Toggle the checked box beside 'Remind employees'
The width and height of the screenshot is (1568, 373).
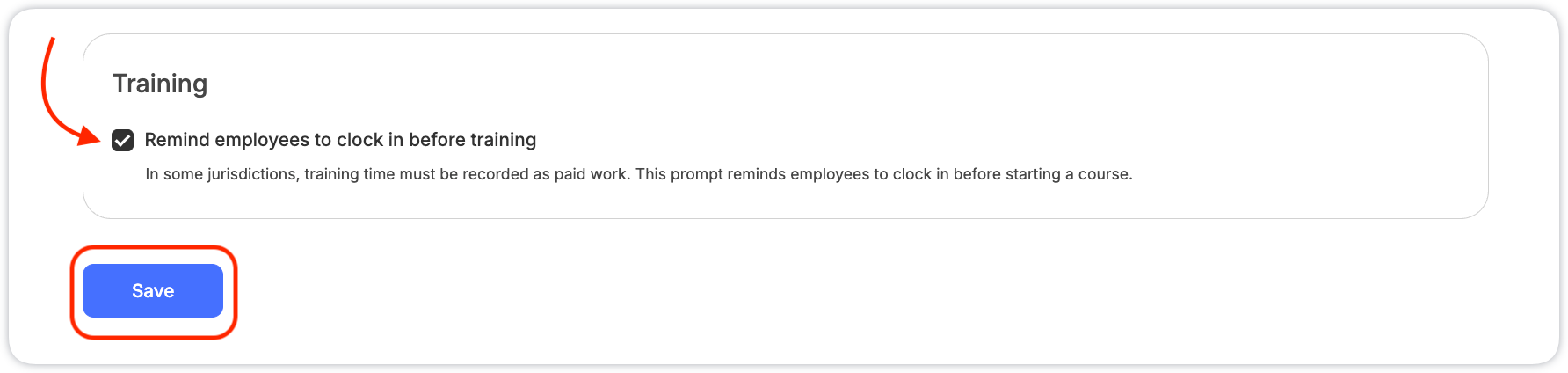[x=122, y=140]
